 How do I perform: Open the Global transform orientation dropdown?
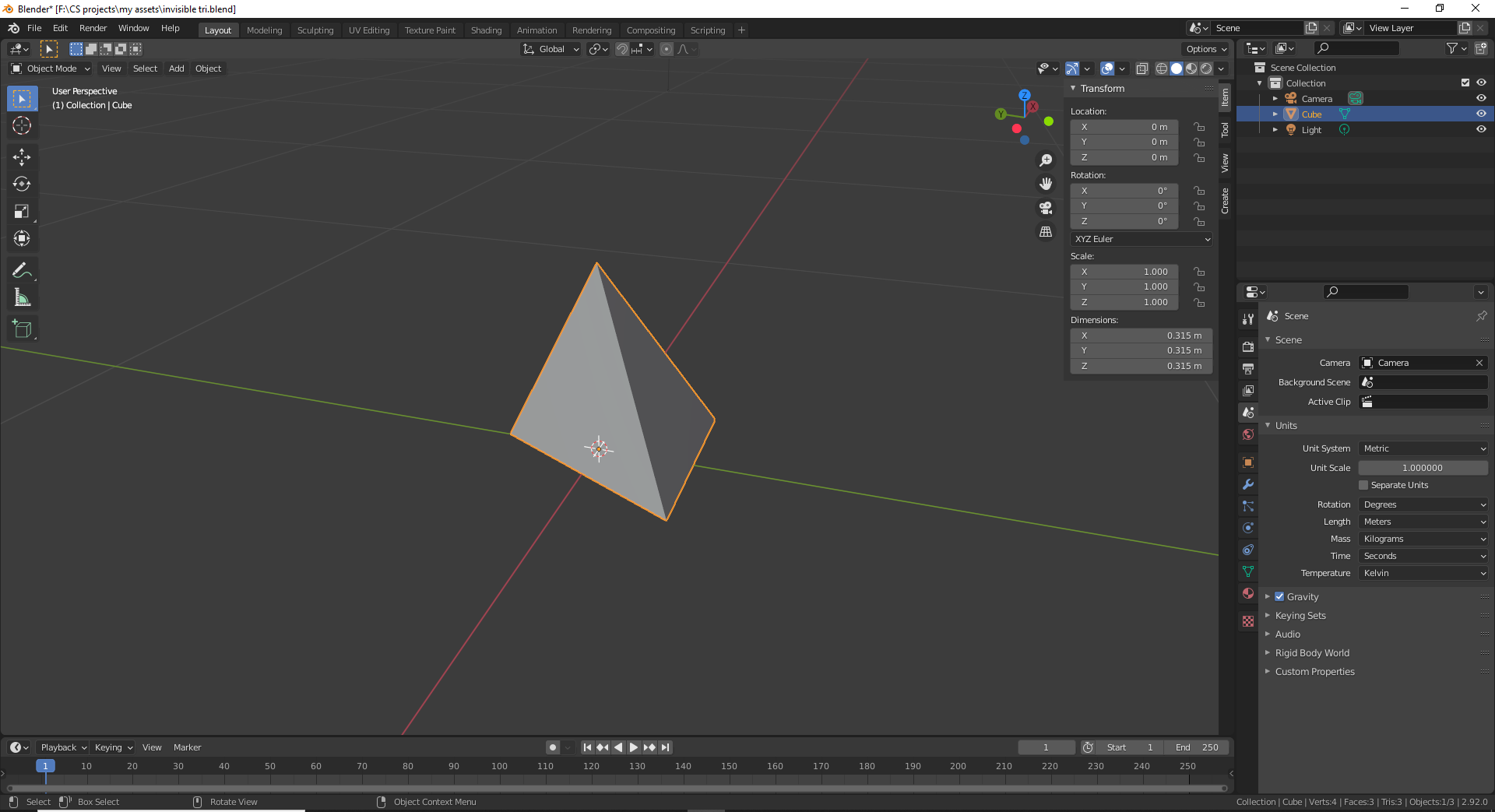tap(551, 49)
